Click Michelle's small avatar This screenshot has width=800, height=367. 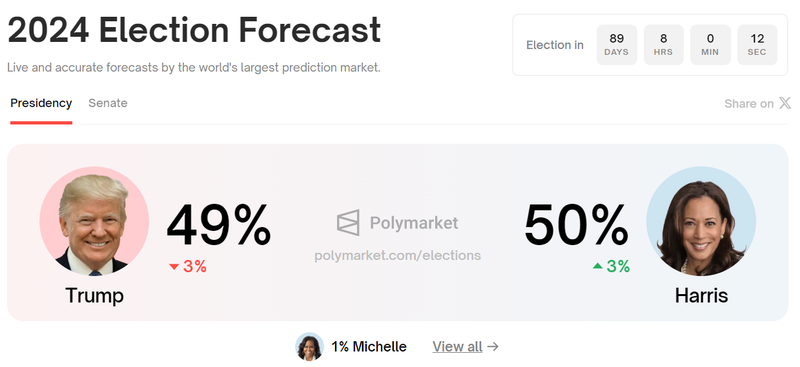point(310,347)
